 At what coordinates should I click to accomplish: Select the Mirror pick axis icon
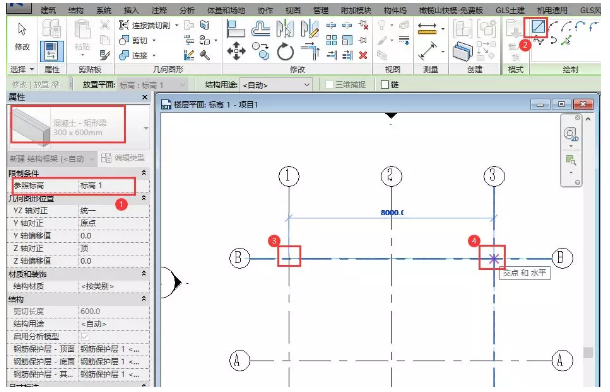click(285, 29)
